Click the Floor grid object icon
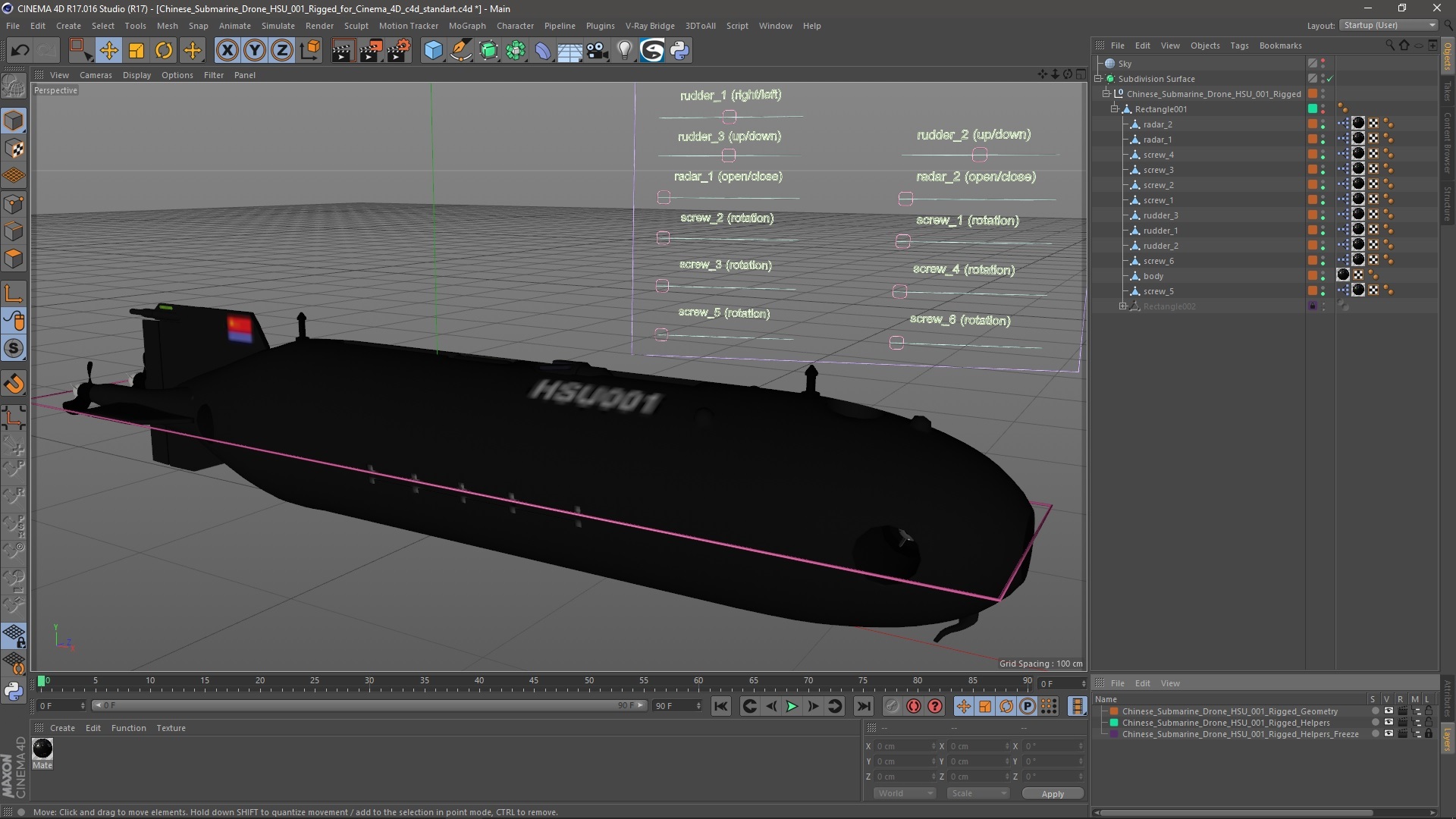 coord(570,51)
